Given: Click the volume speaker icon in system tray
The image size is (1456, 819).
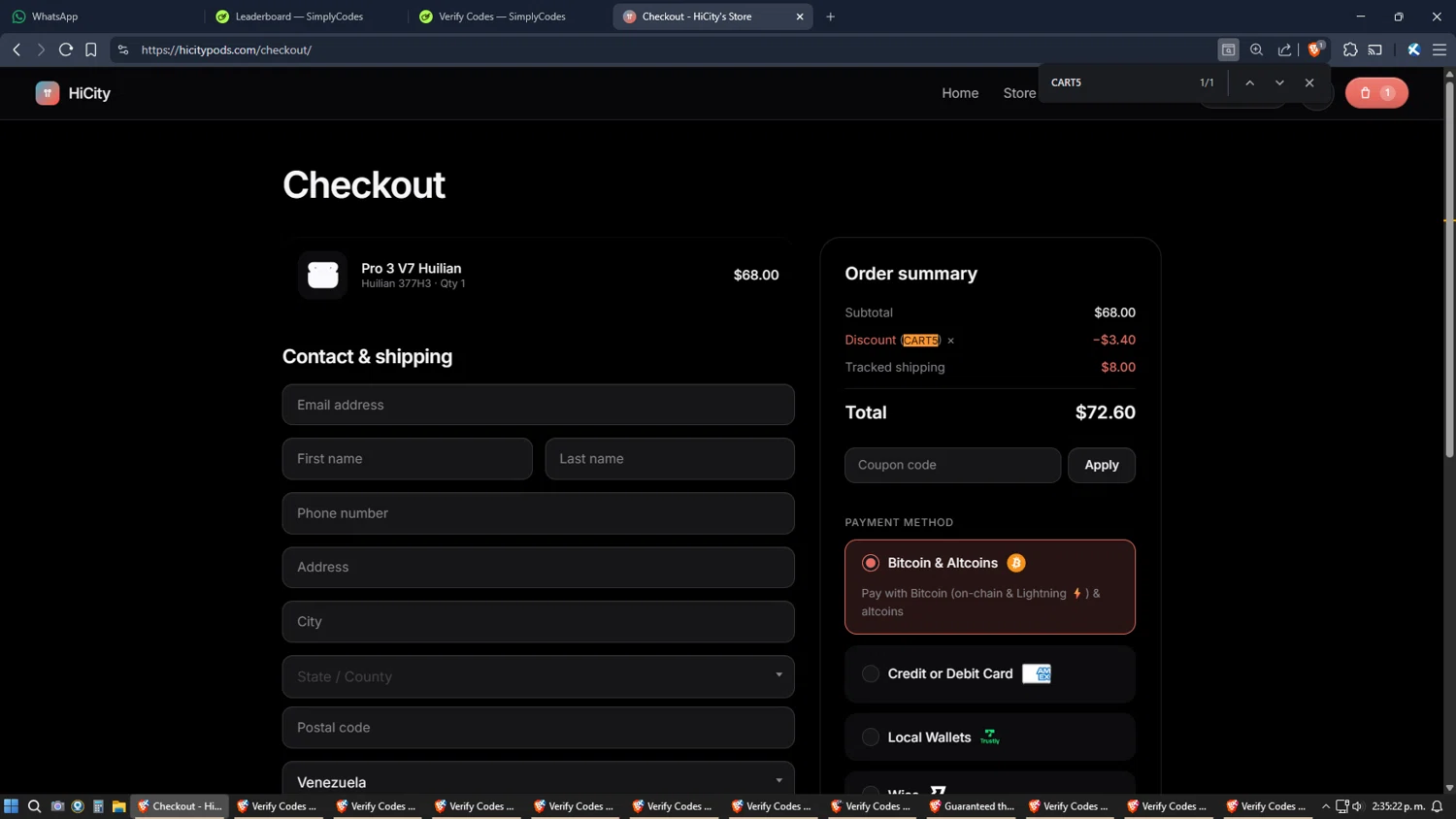Looking at the screenshot, I should pyautogui.click(x=1357, y=806).
